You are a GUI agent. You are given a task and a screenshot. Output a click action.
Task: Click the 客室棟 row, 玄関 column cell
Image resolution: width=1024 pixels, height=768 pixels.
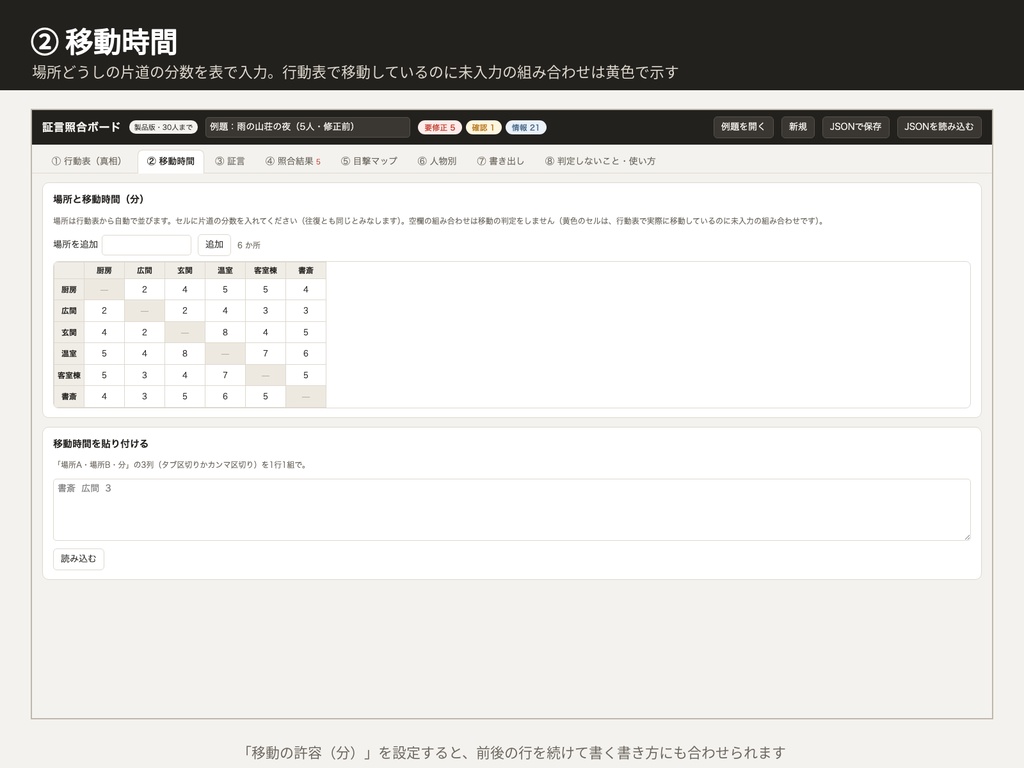pos(185,375)
